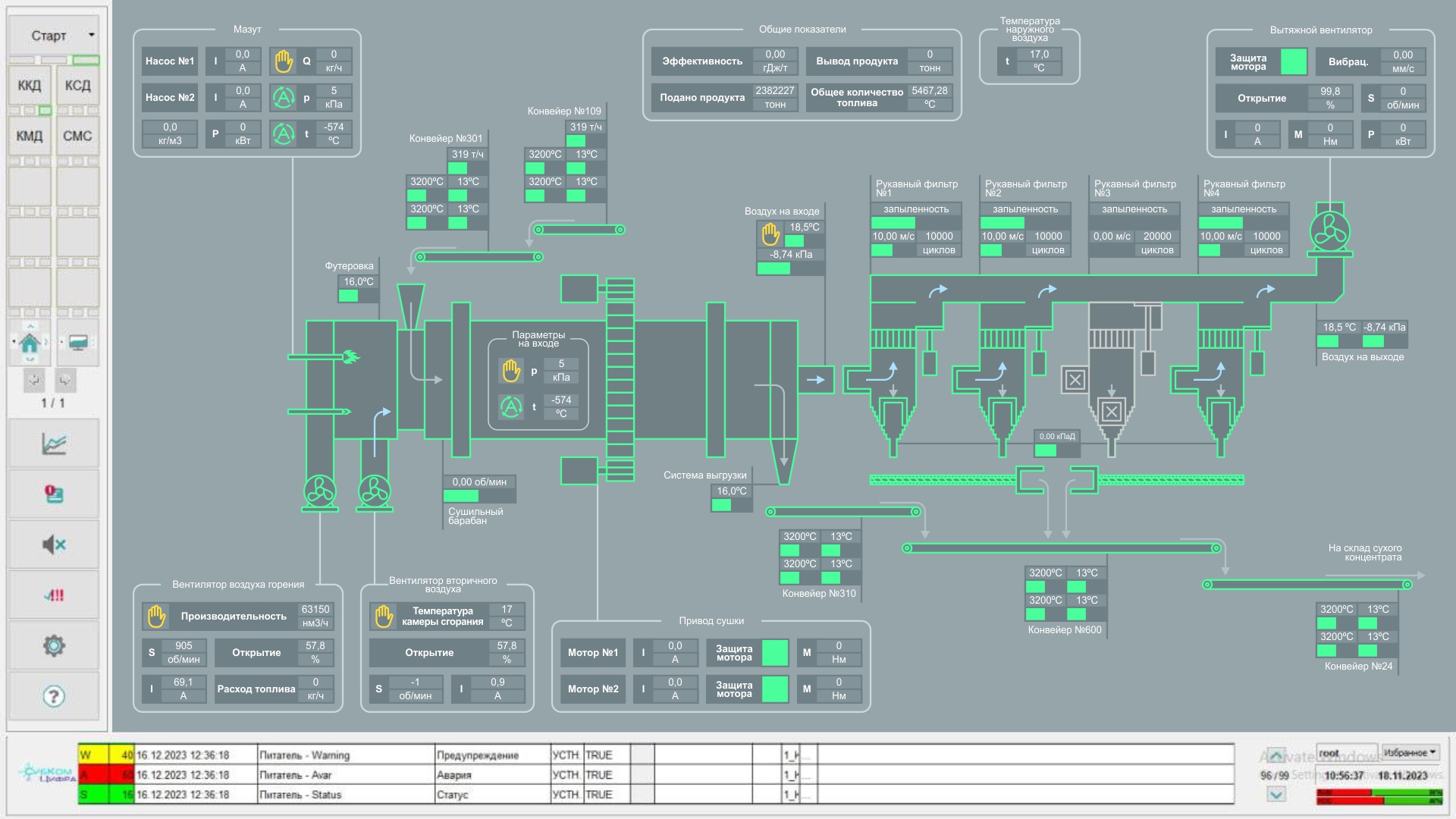Open help with the question mark icon
The width and height of the screenshot is (1456, 819).
pyautogui.click(x=53, y=696)
